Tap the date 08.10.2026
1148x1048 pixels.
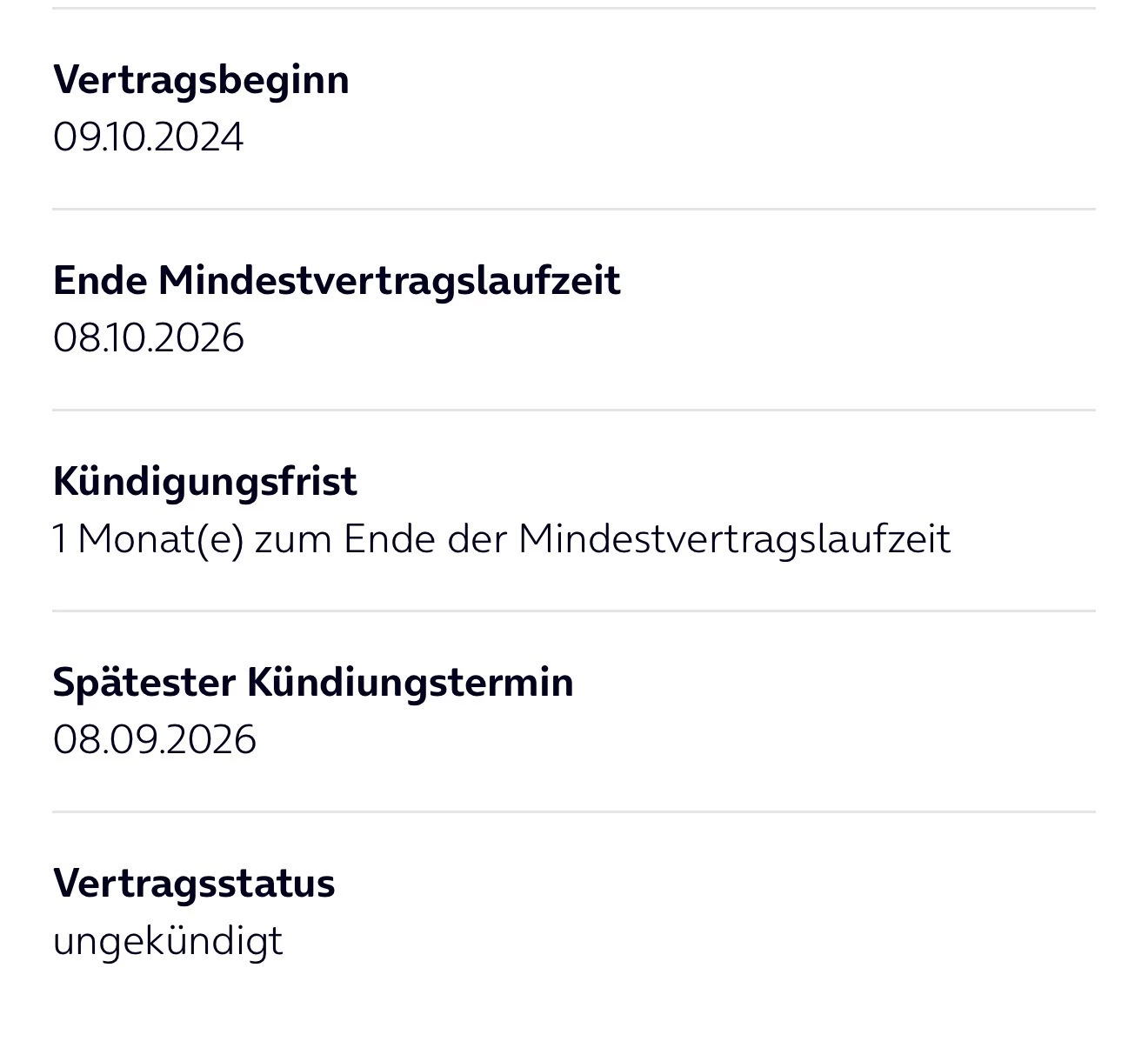click(x=148, y=337)
